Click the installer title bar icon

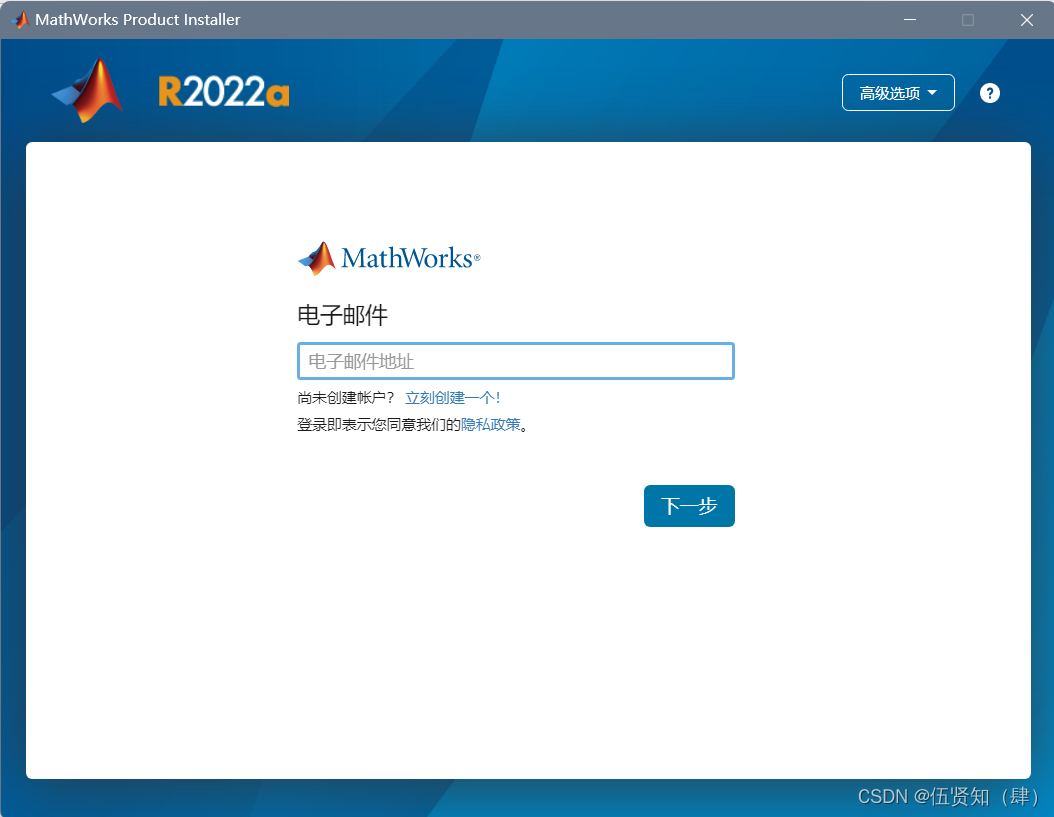[x=21, y=20]
